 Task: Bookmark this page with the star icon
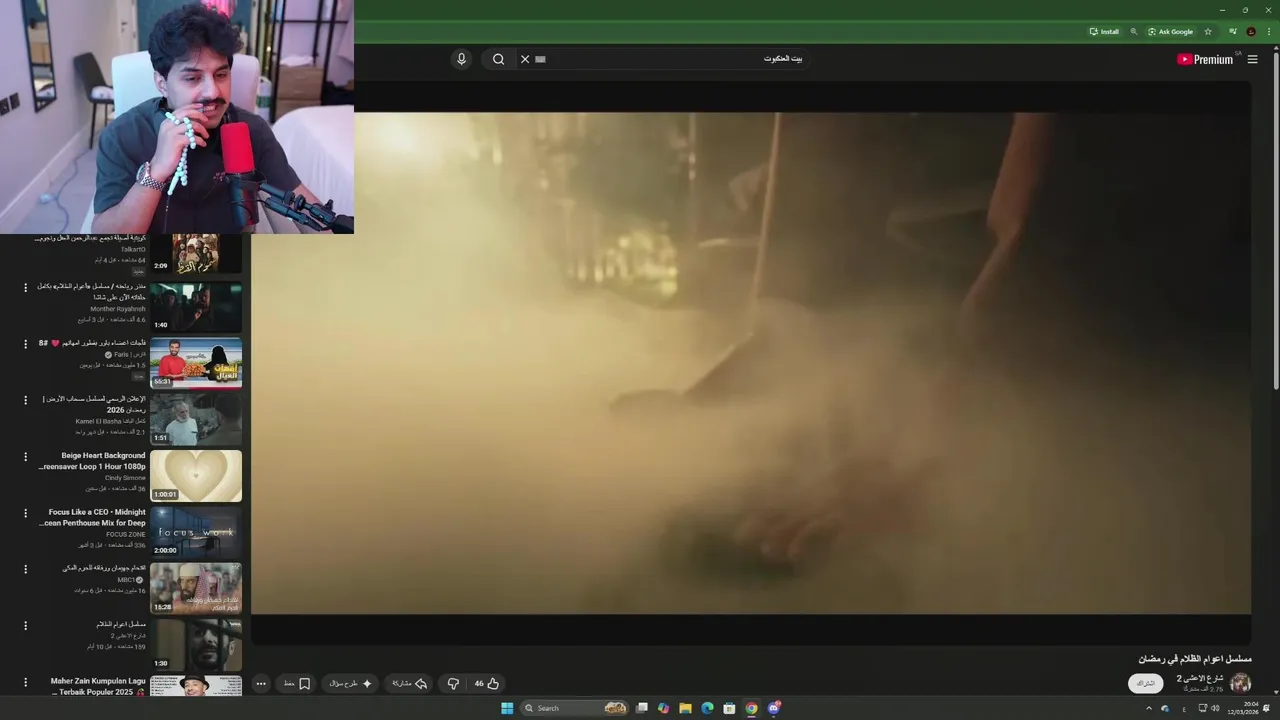(x=1208, y=31)
